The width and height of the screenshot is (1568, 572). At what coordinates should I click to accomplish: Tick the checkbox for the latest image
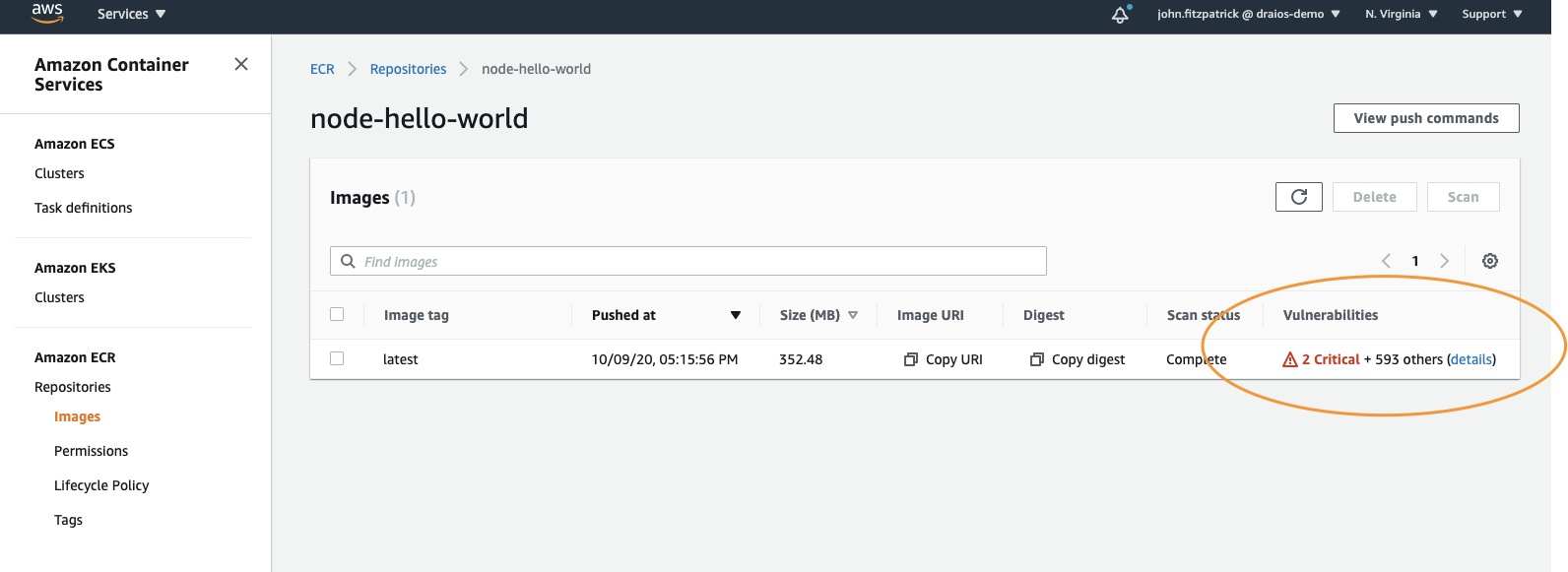click(x=337, y=358)
